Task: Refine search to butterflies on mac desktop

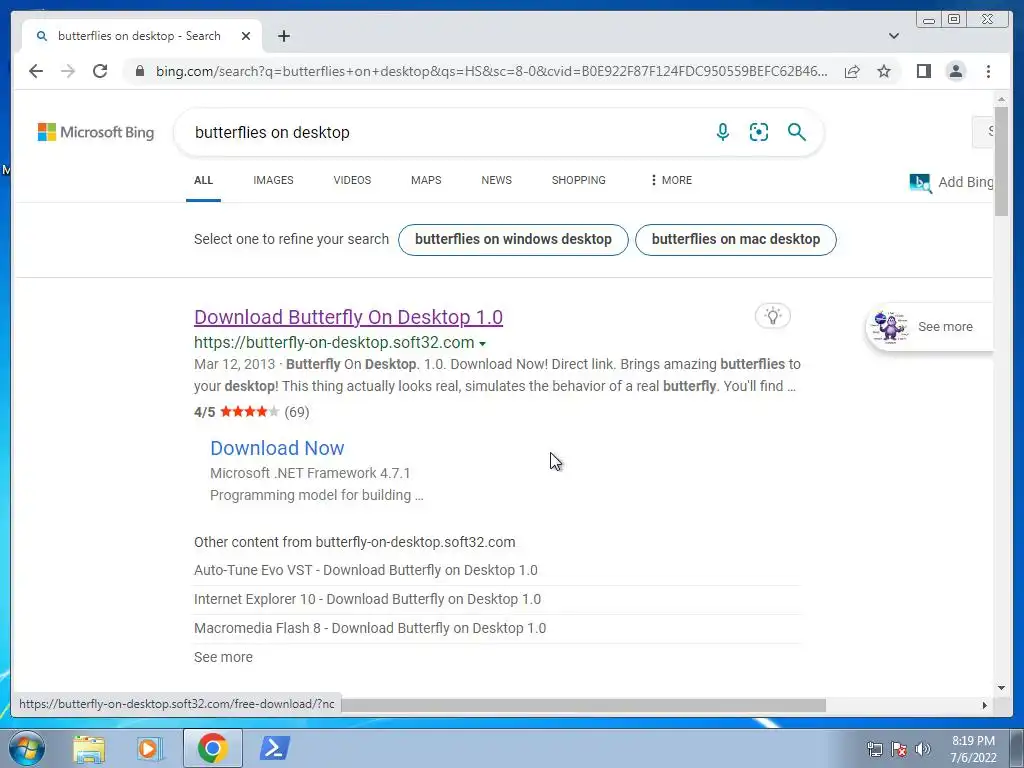Action: (735, 240)
